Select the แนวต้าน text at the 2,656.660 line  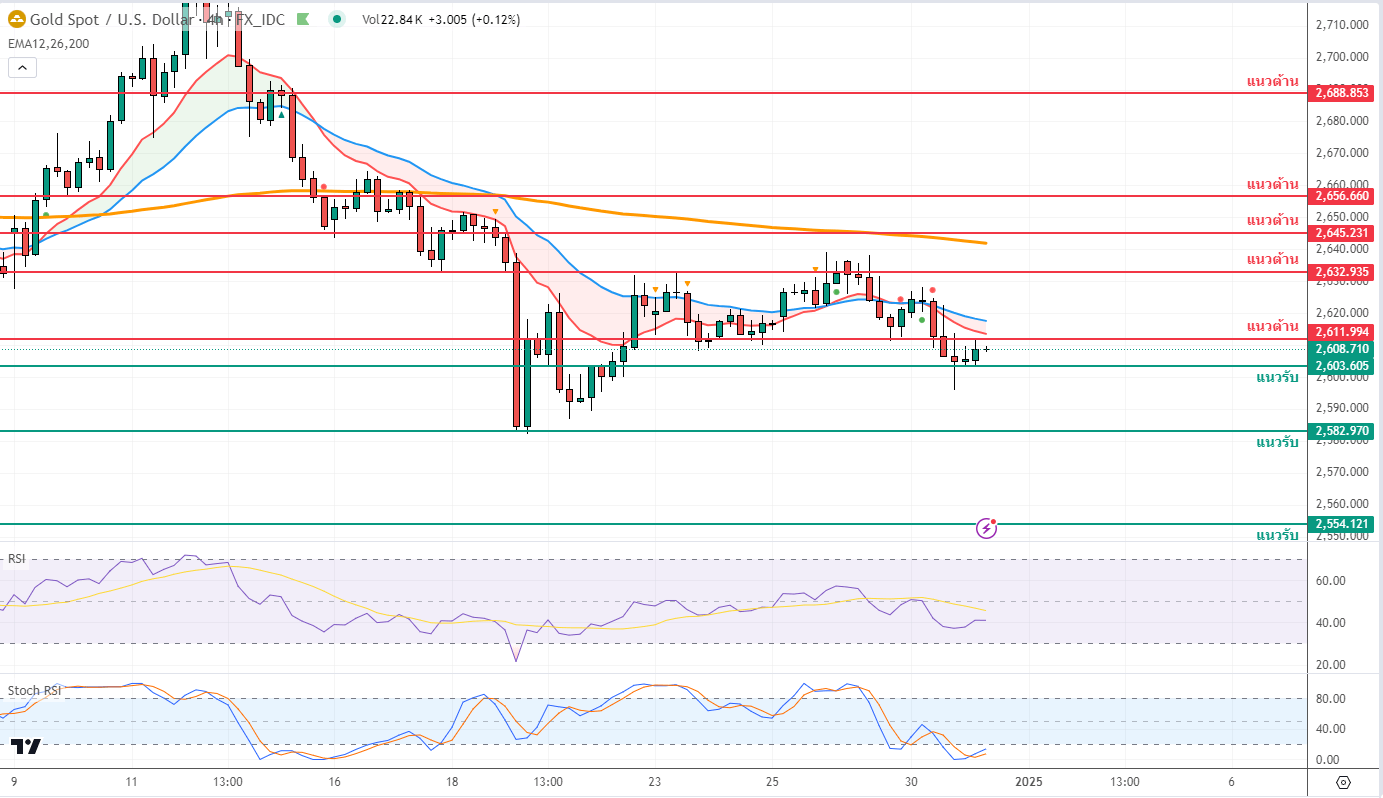[x=1272, y=184]
